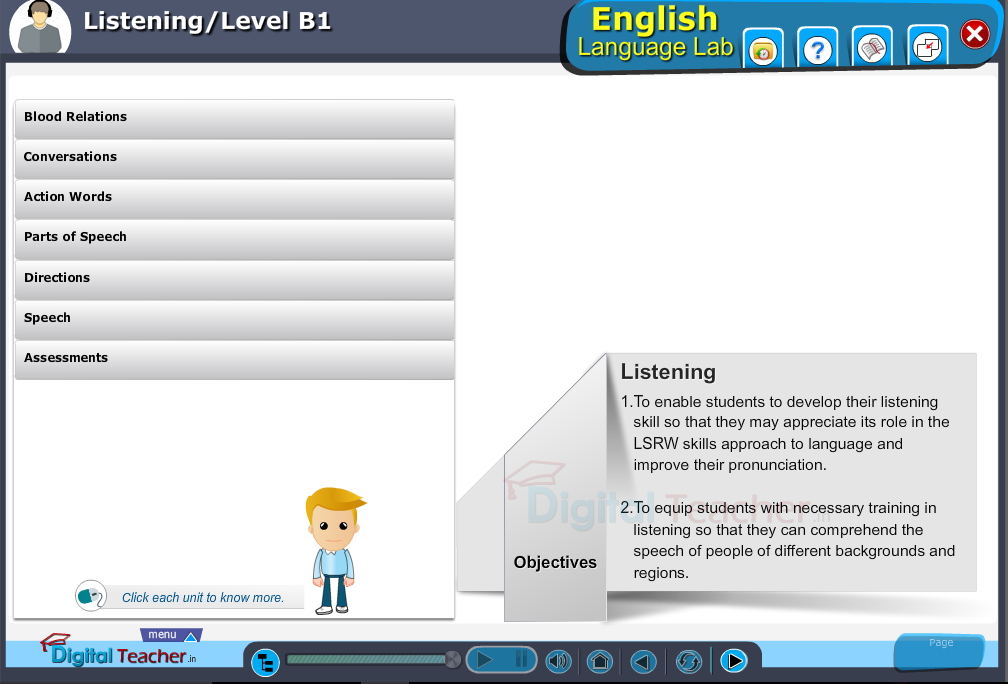This screenshot has width=1008, height=684.
Task: Open the tree structure icon in player bar
Action: [265, 661]
